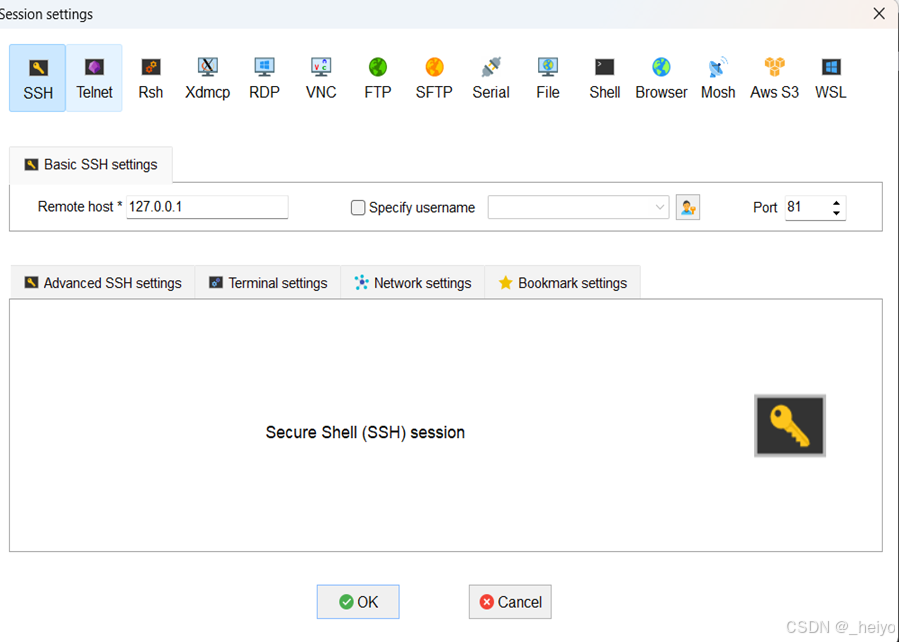Open the Bookmark settings tab
This screenshot has width=899, height=642.
coord(562,283)
